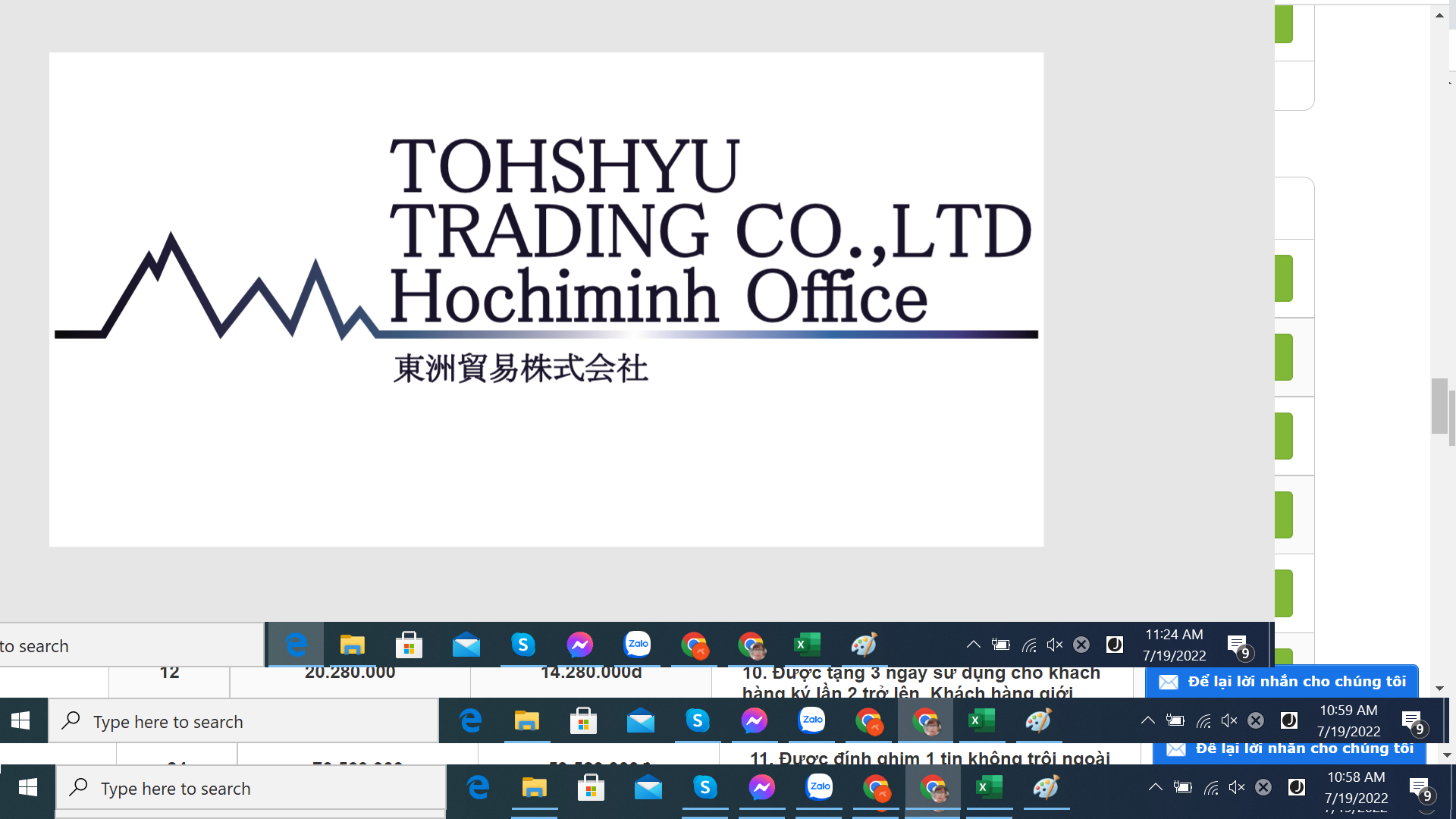Viewport: 1456px width, 819px height.
Task: Click the 'Type here to search' box beside 10:59 AM taskbar
Action: [x=243, y=722]
